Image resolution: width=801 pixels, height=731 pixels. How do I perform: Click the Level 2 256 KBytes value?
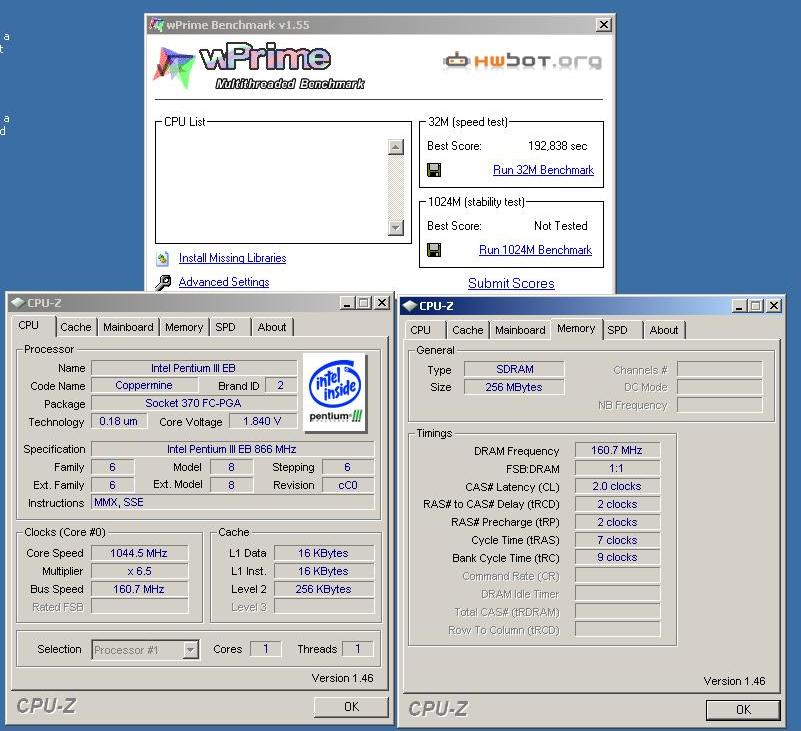[323, 589]
